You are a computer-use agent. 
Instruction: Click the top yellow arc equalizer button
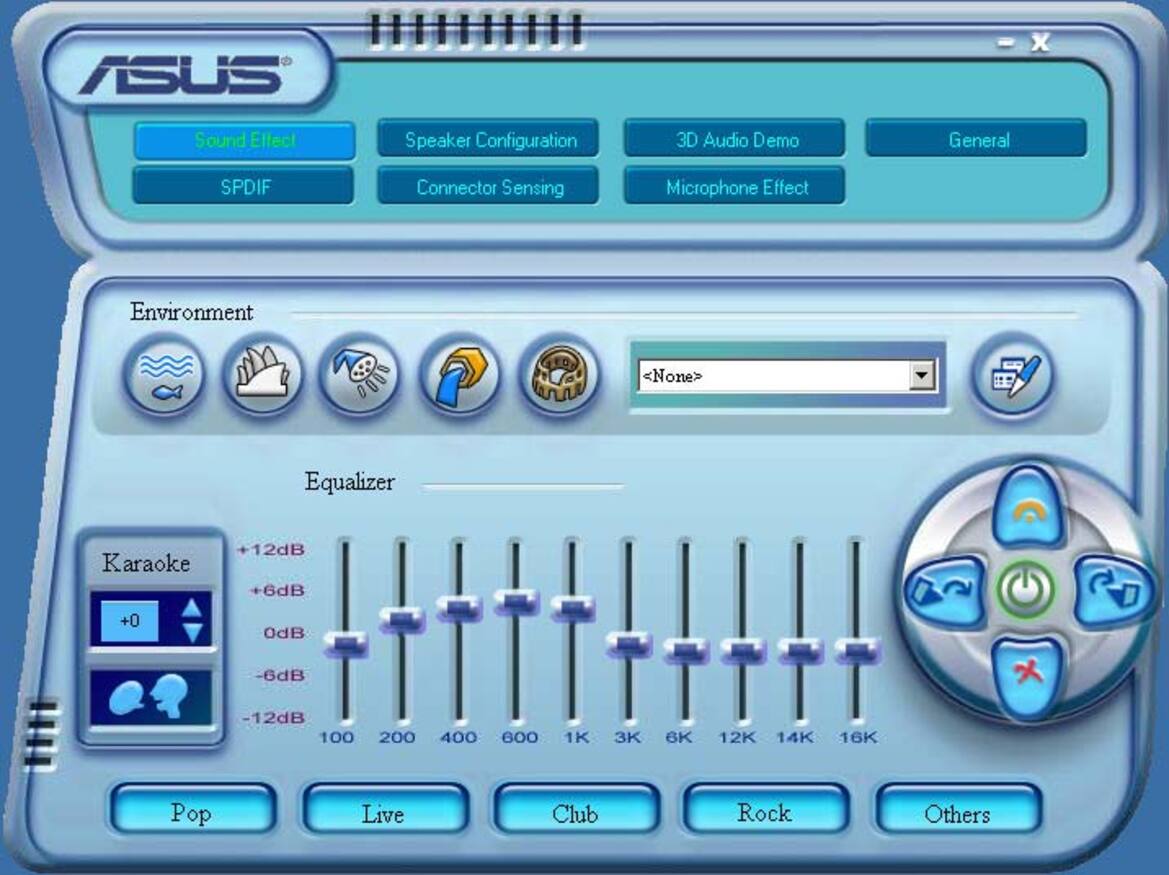[1027, 508]
